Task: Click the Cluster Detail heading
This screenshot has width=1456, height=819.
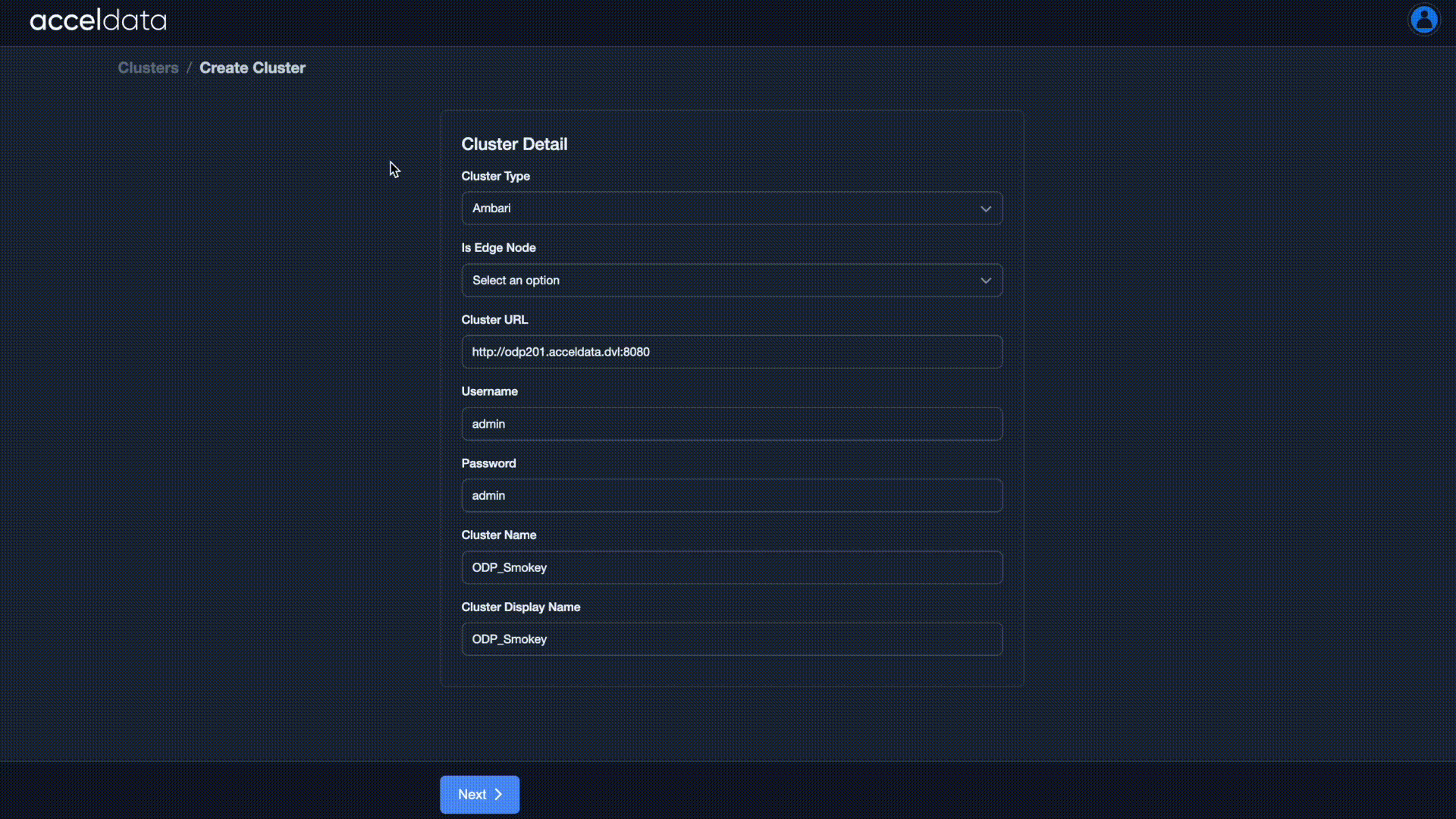Action: 513,144
